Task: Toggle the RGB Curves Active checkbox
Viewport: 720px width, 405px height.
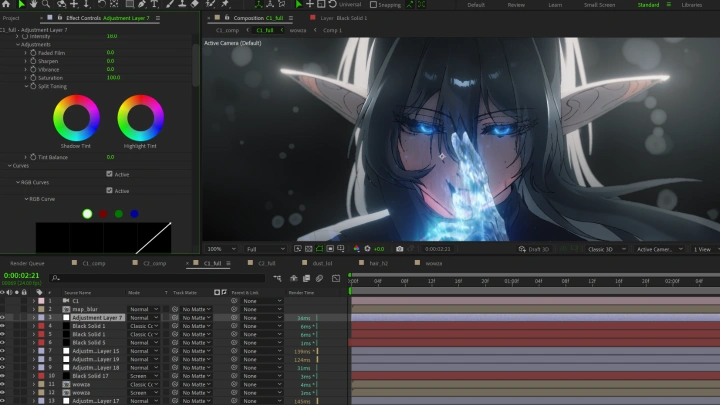Action: coord(109,191)
